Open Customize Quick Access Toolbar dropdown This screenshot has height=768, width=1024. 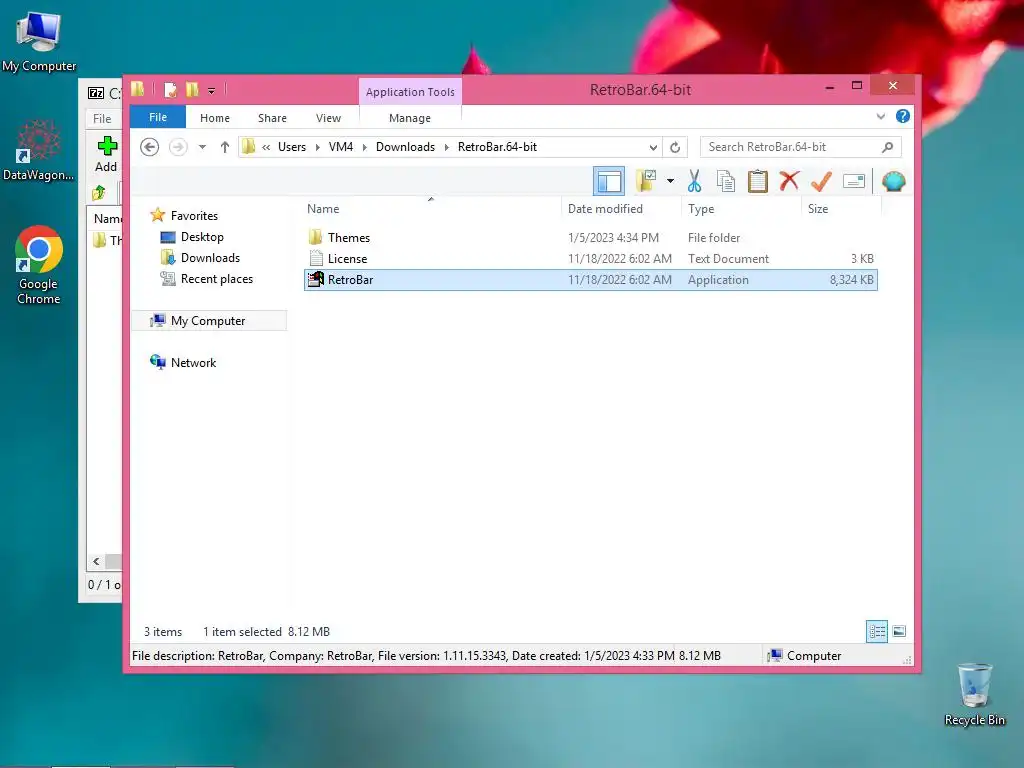[211, 90]
